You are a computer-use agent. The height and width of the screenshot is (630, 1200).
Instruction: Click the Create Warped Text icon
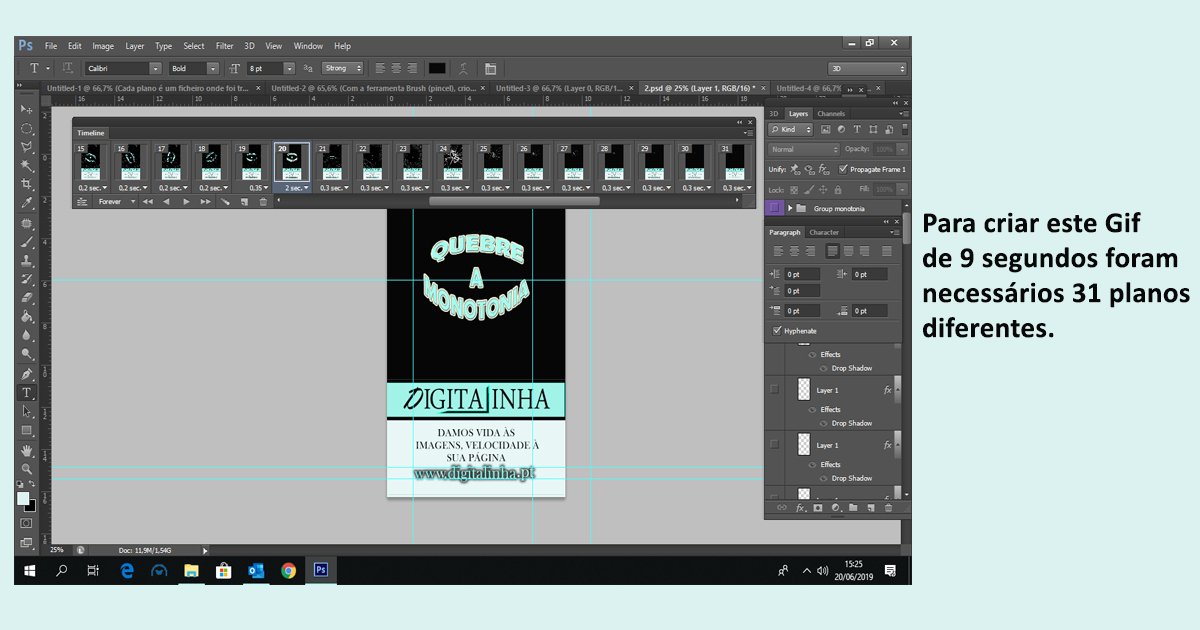pyautogui.click(x=463, y=69)
